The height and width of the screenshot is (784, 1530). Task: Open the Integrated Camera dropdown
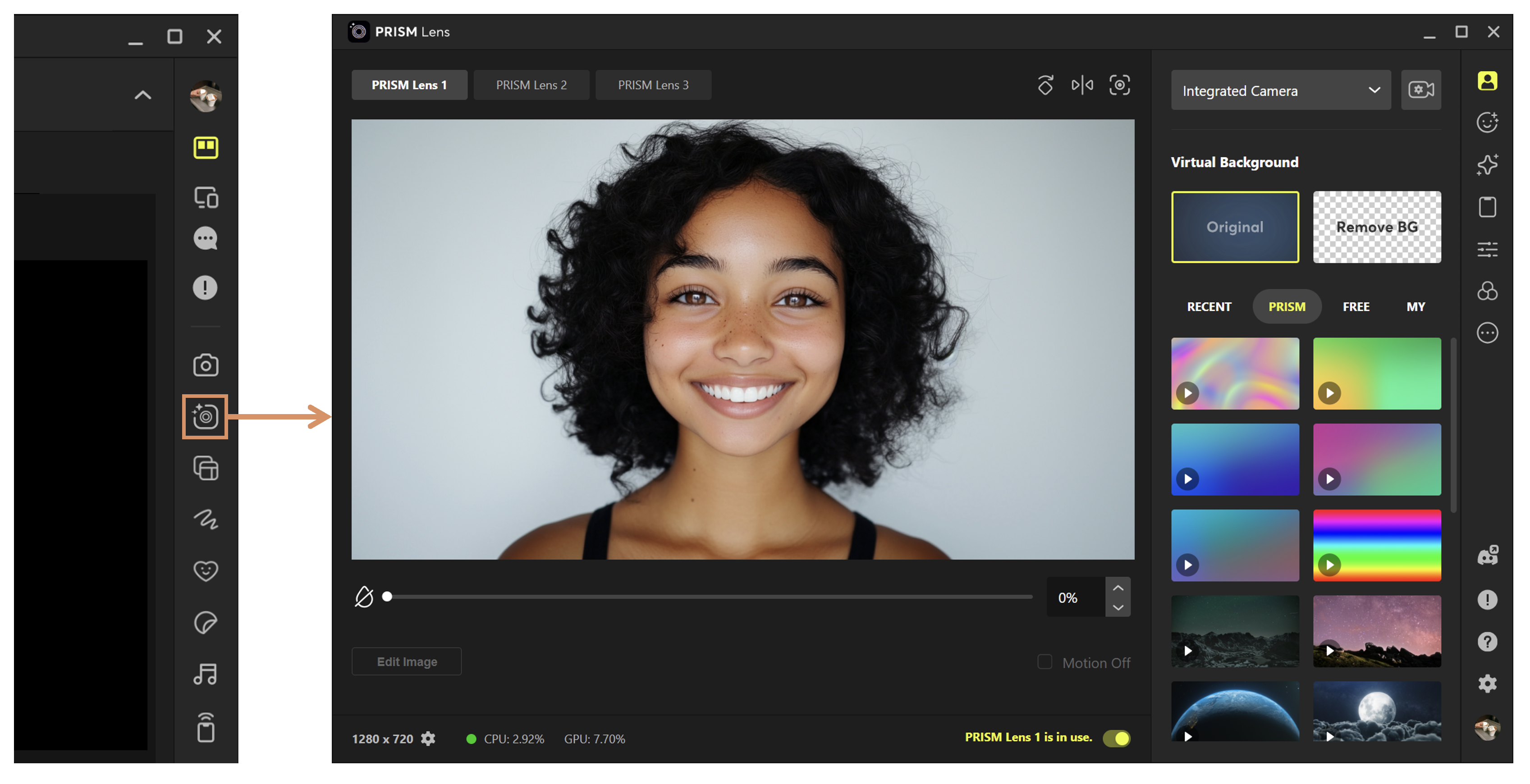pyautogui.click(x=1281, y=90)
